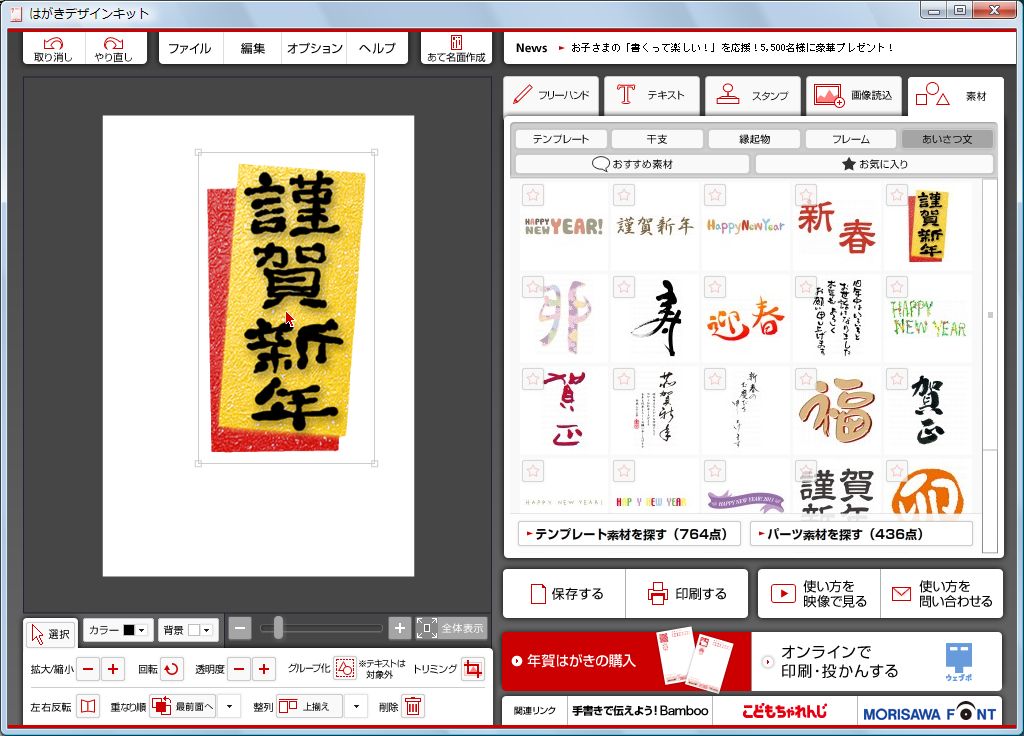Align objects with the 上揃え button

click(x=309, y=706)
